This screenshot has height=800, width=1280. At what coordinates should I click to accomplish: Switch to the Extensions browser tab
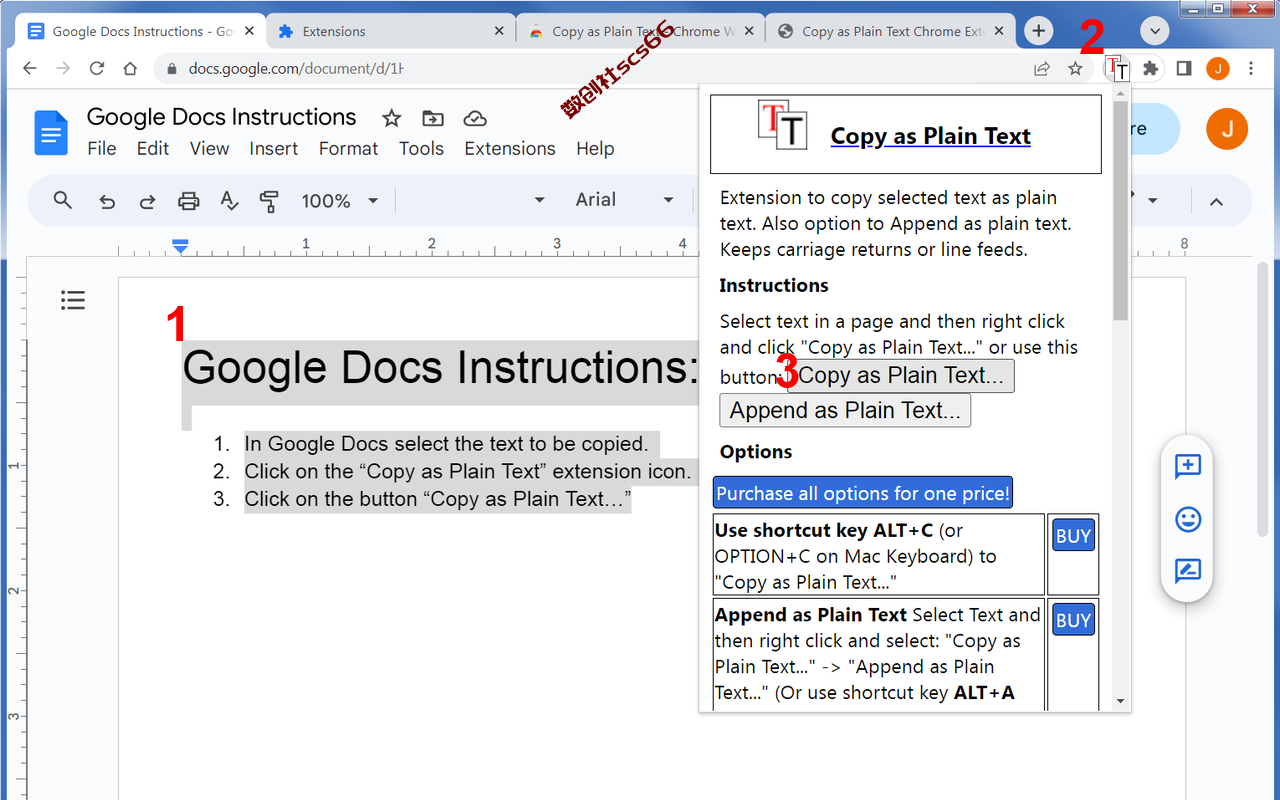[390, 31]
